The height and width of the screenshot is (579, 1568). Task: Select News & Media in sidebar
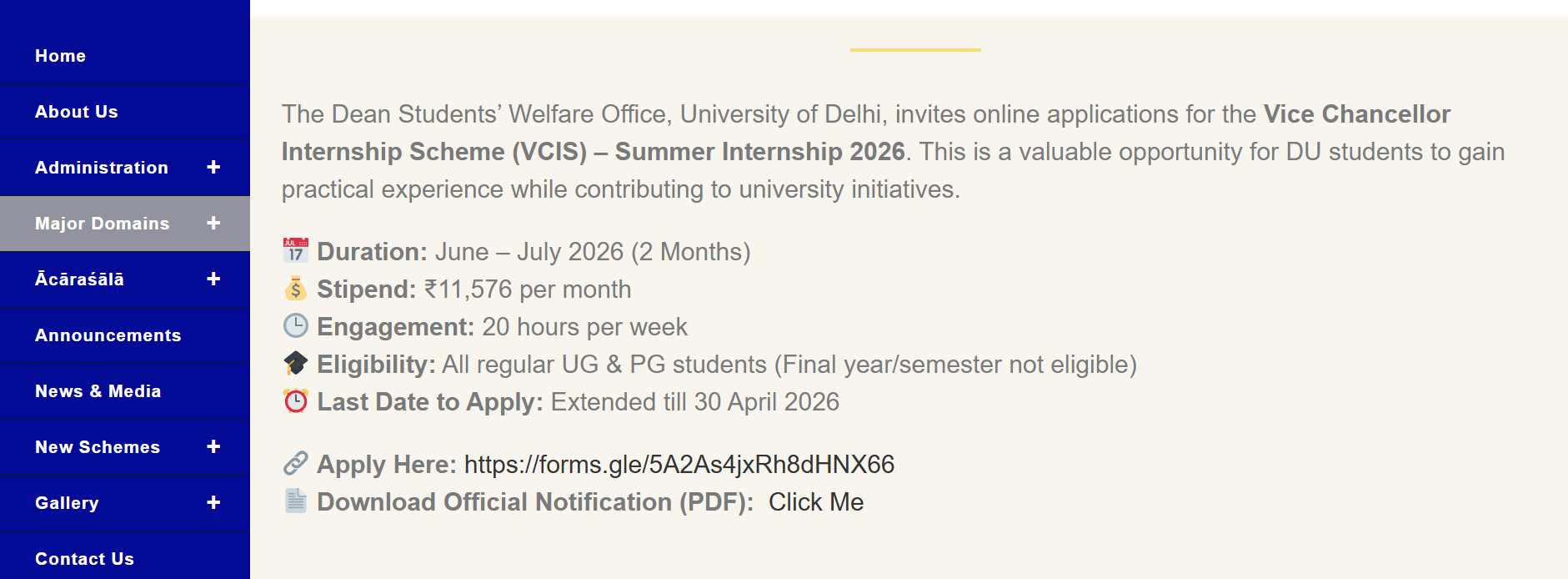[98, 391]
